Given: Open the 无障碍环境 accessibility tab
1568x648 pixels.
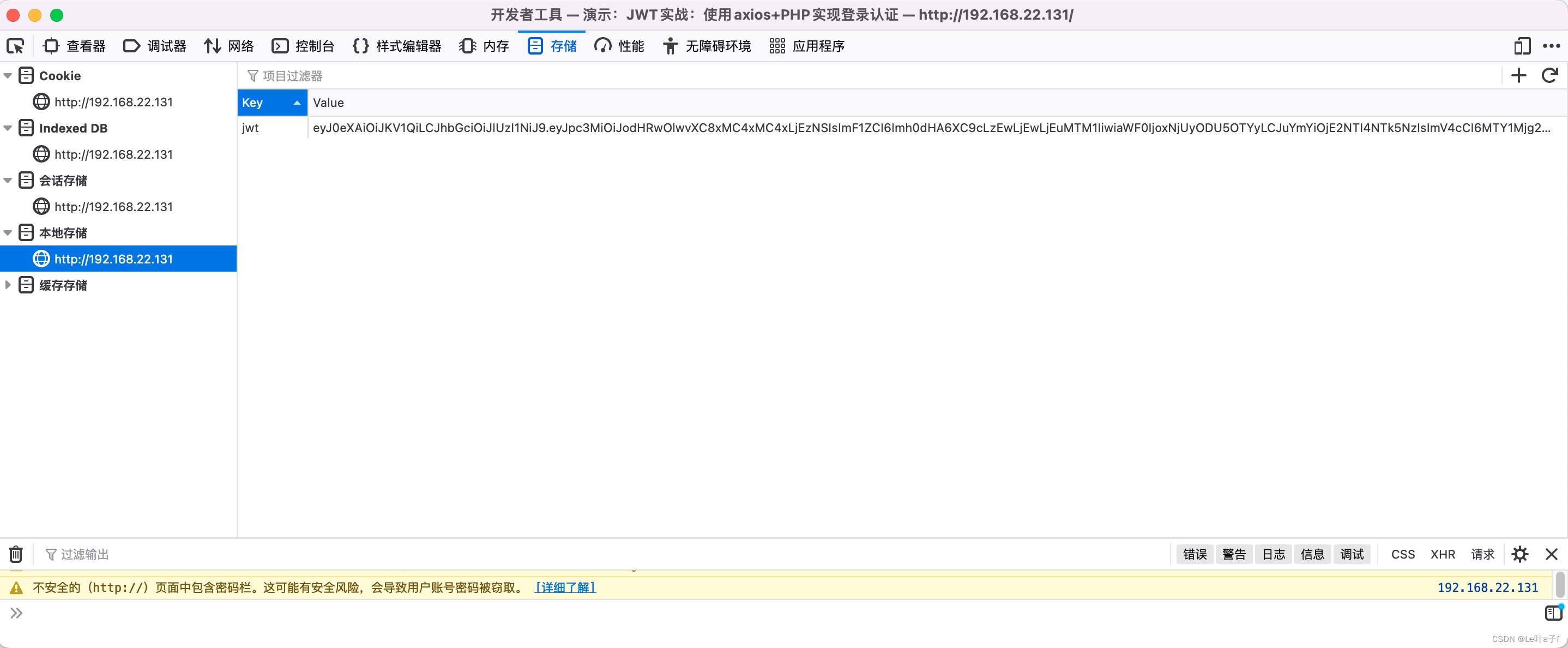Looking at the screenshot, I should tap(707, 46).
